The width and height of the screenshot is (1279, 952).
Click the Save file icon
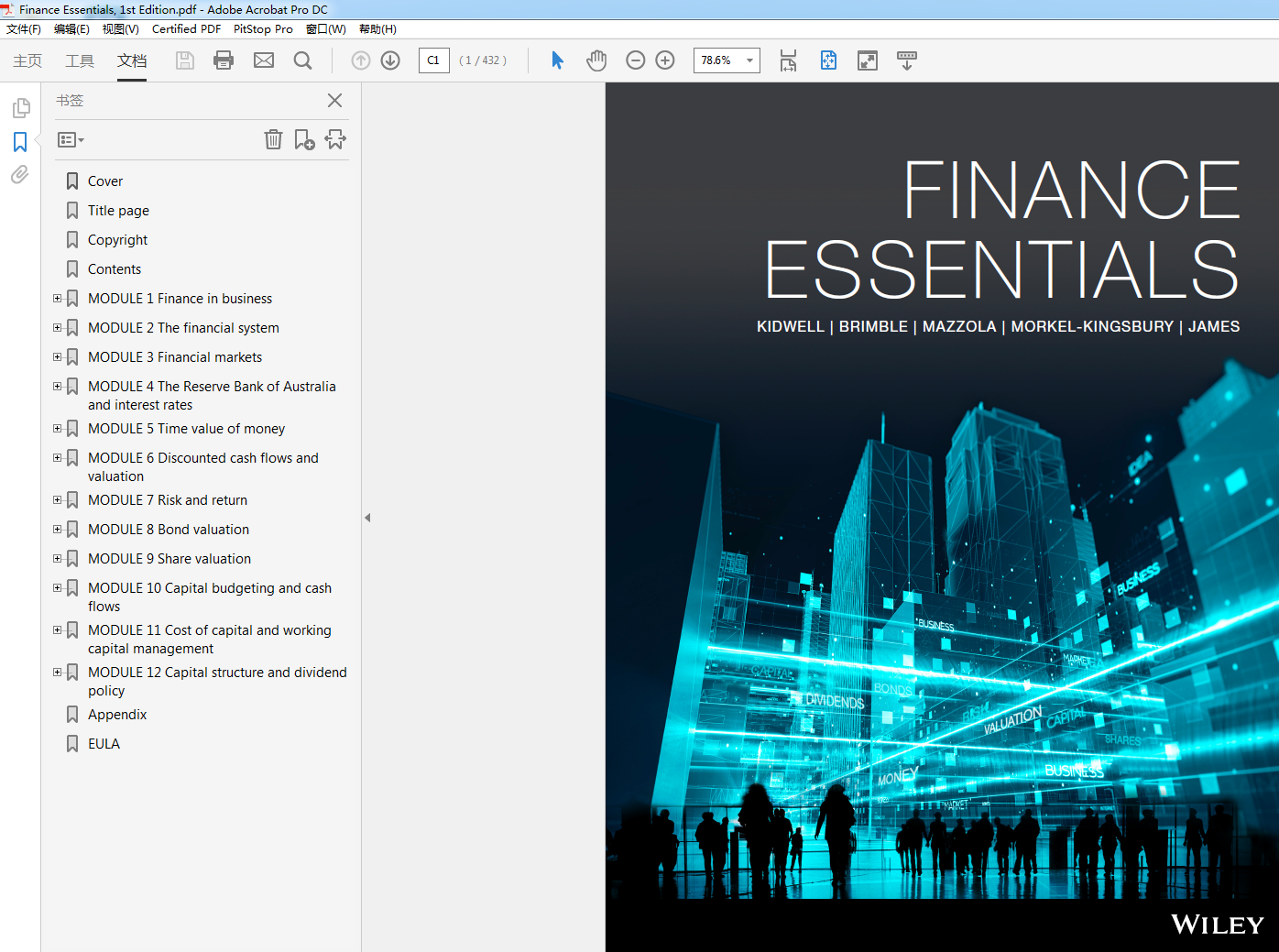coord(185,60)
